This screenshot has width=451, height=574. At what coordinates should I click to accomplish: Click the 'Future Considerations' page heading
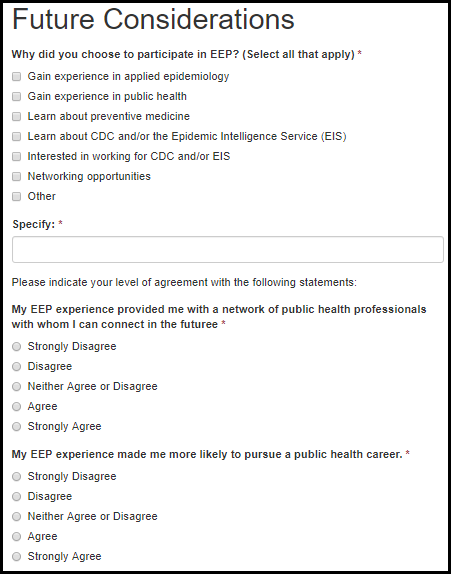[153, 19]
